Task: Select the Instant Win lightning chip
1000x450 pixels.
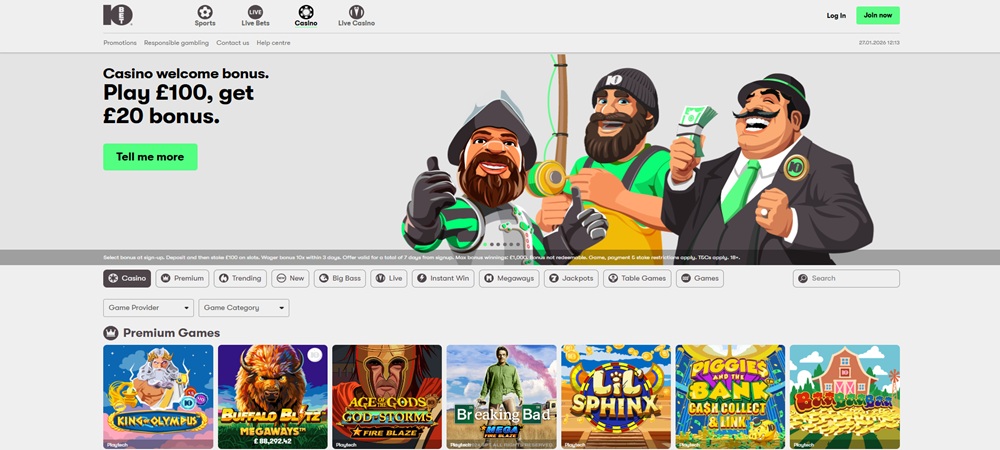Action: pyautogui.click(x=443, y=279)
